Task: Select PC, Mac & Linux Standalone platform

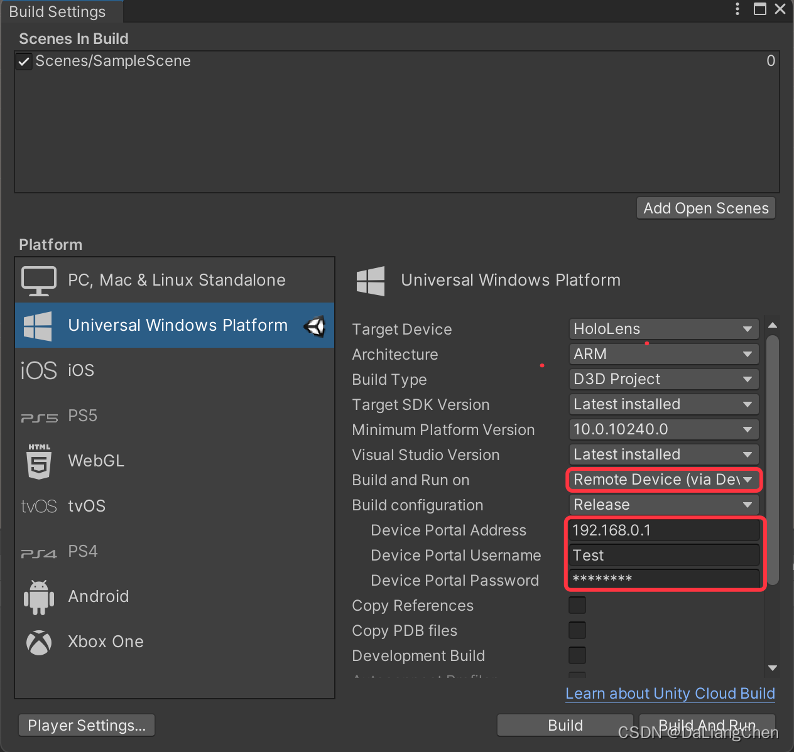Action: click(x=175, y=281)
